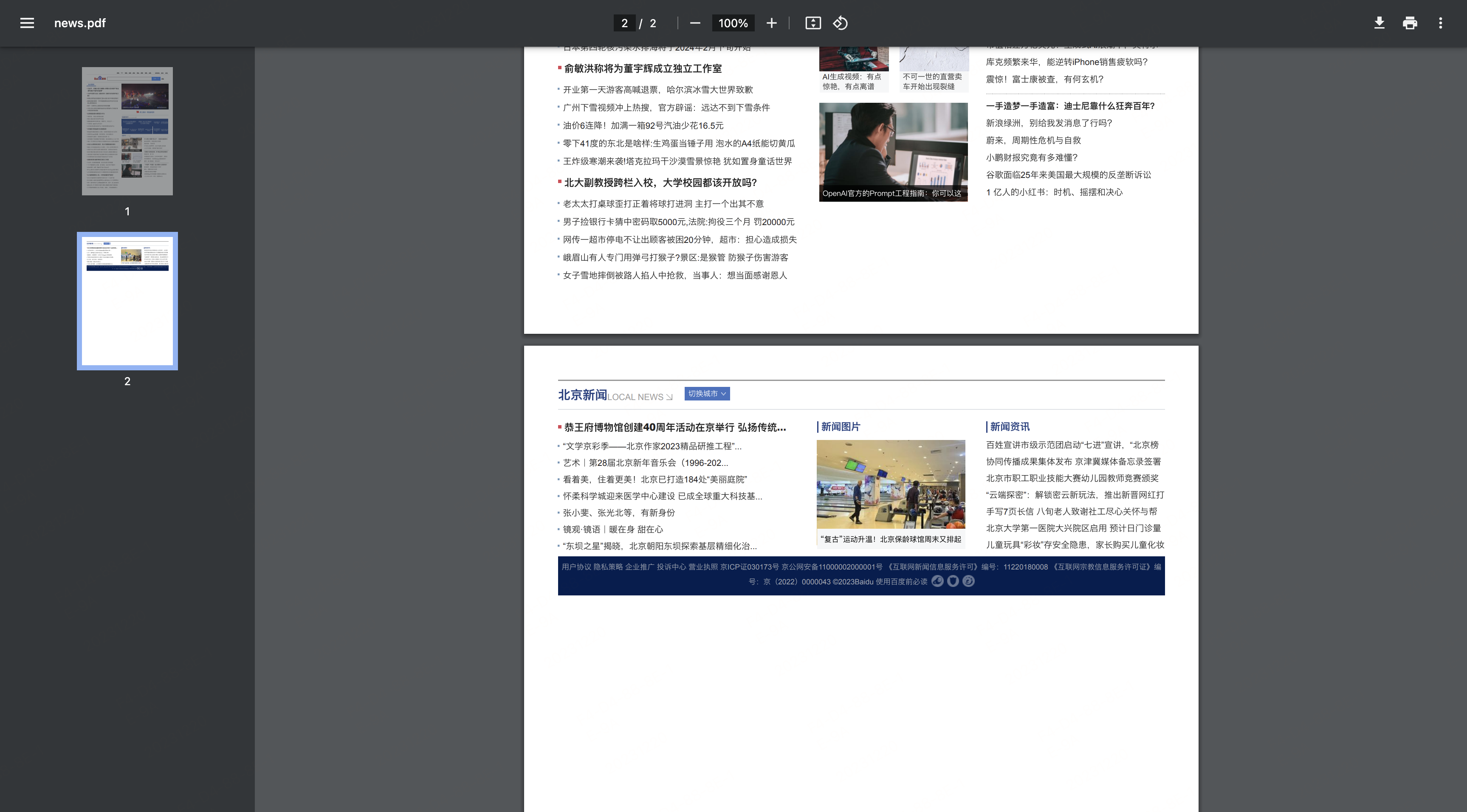
Task: Open 东坝之星揭晓 news item
Action: tap(660, 545)
